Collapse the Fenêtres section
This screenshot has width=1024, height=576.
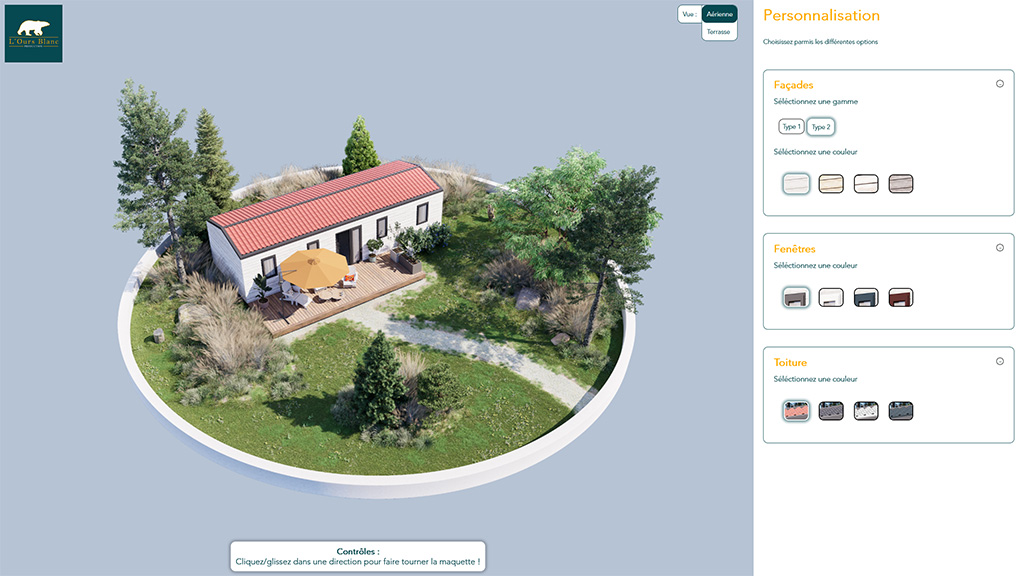999,248
